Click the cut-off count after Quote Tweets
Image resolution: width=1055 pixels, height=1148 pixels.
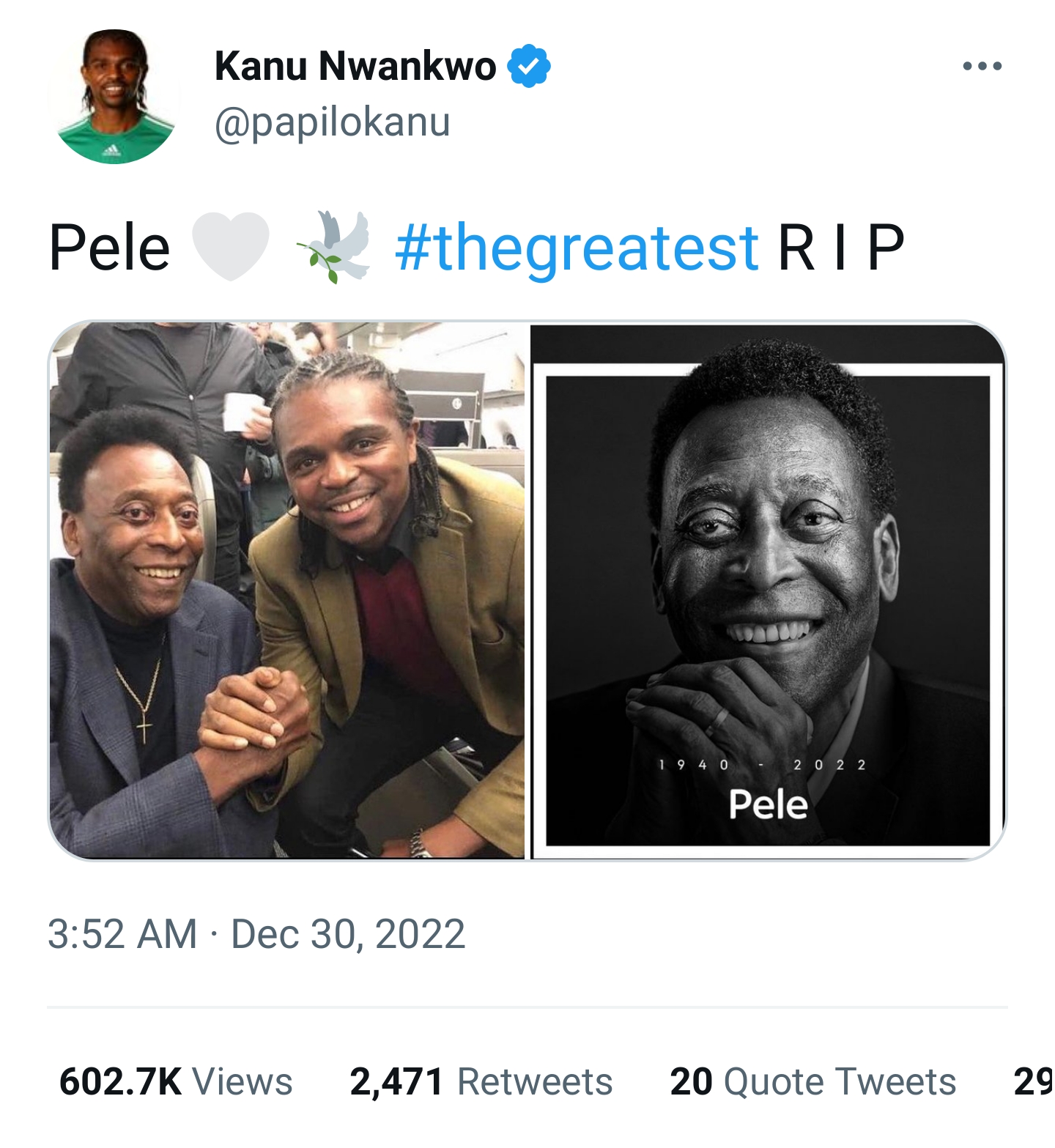point(1033,1081)
